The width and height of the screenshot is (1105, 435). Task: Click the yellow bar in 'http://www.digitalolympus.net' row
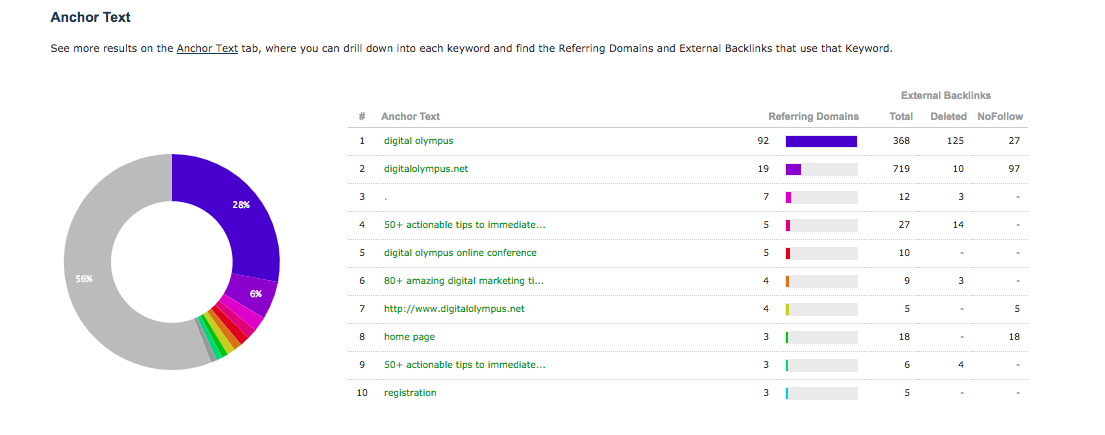[787, 309]
